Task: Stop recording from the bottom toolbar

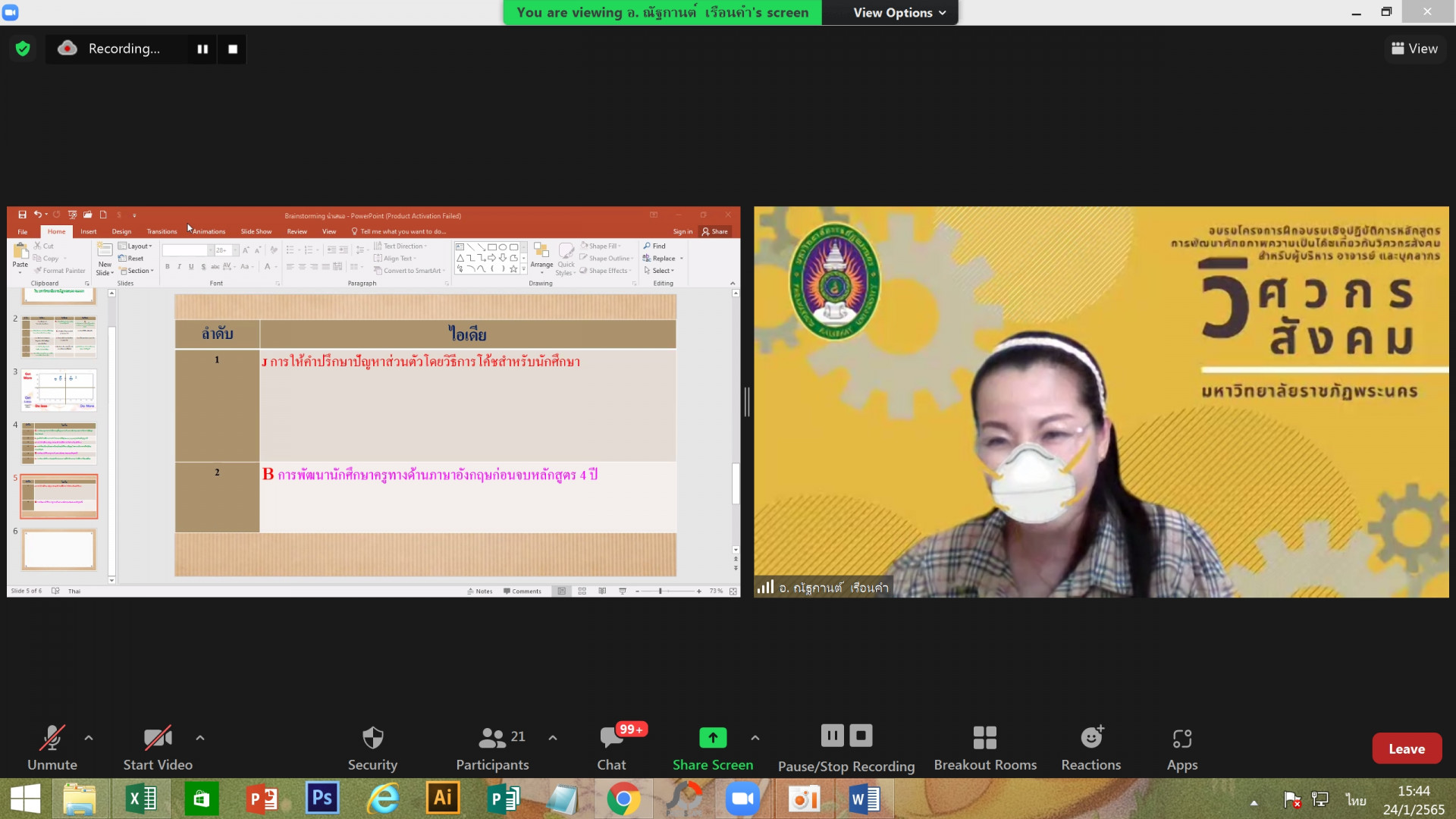Action: [861, 736]
